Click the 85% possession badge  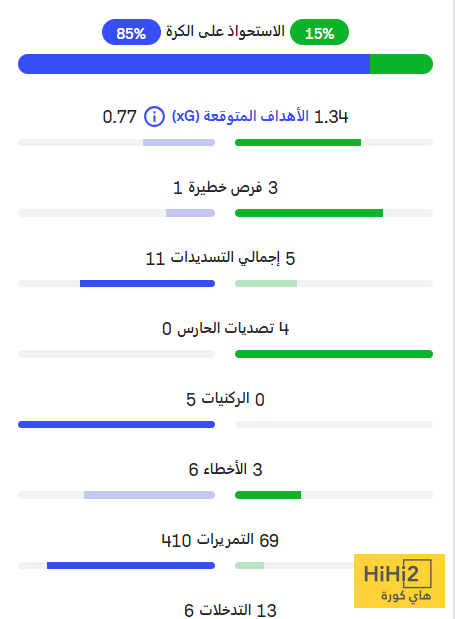(x=131, y=32)
